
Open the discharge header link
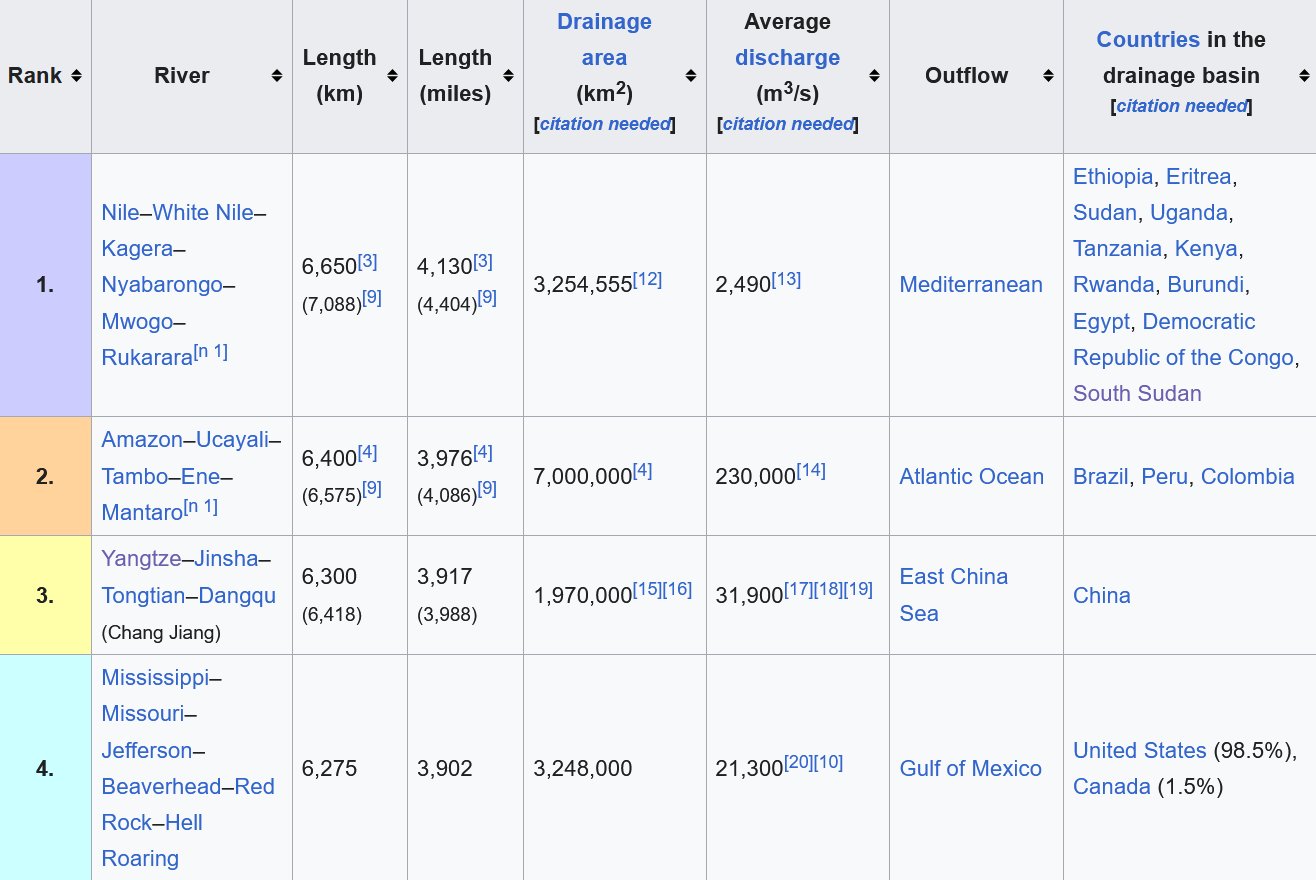787,58
